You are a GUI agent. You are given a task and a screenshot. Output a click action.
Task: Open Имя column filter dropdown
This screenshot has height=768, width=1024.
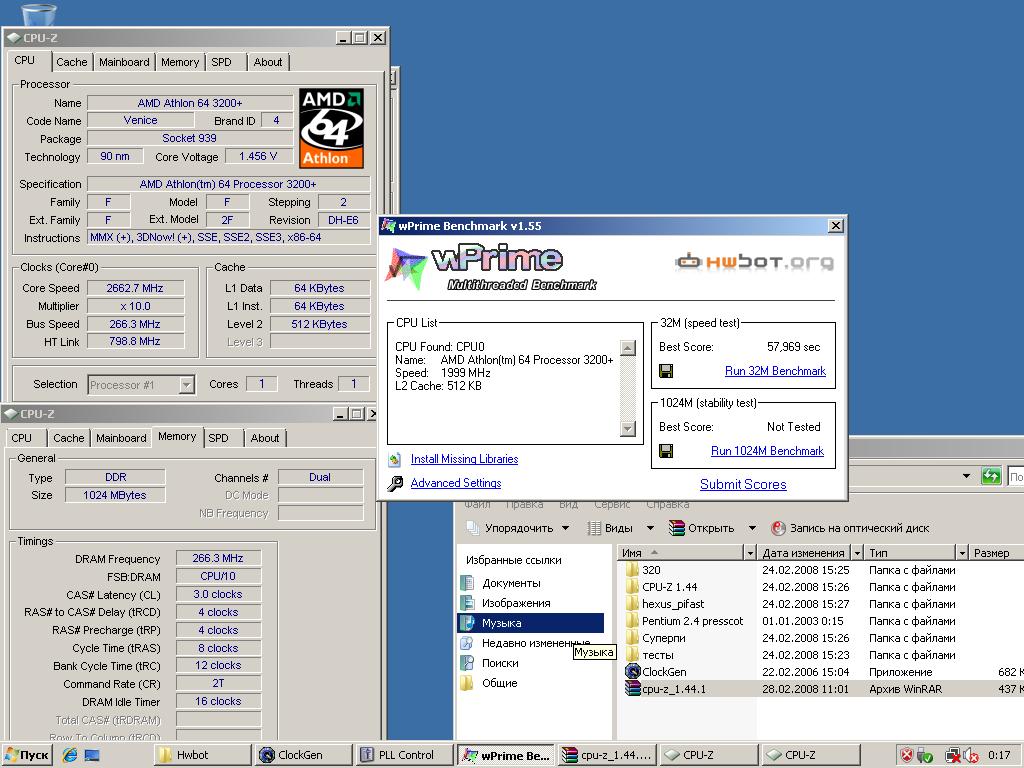pyautogui.click(x=750, y=552)
